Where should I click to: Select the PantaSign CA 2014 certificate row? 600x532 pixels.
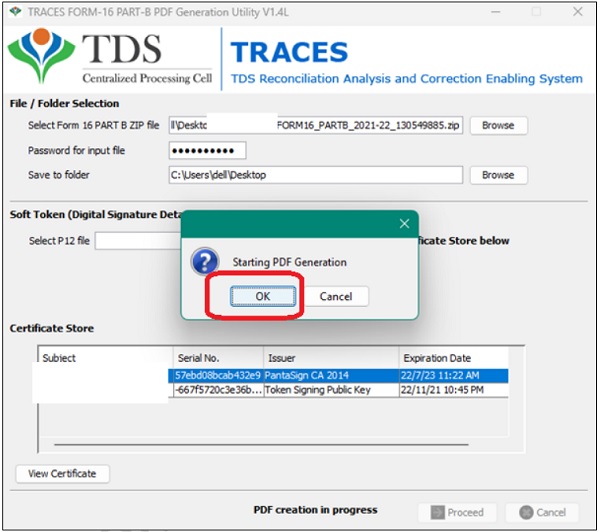pyautogui.click(x=338, y=375)
